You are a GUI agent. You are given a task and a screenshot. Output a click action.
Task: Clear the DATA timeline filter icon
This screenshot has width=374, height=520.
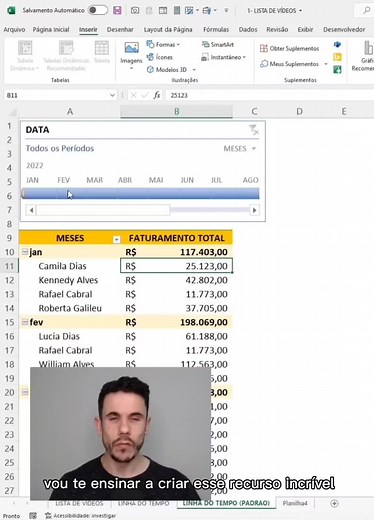click(x=254, y=130)
